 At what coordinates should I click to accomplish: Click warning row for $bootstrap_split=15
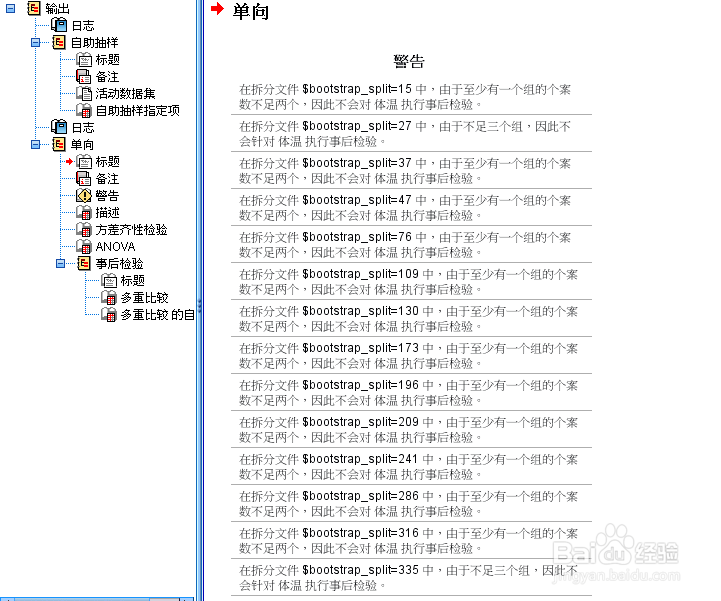[x=411, y=97]
